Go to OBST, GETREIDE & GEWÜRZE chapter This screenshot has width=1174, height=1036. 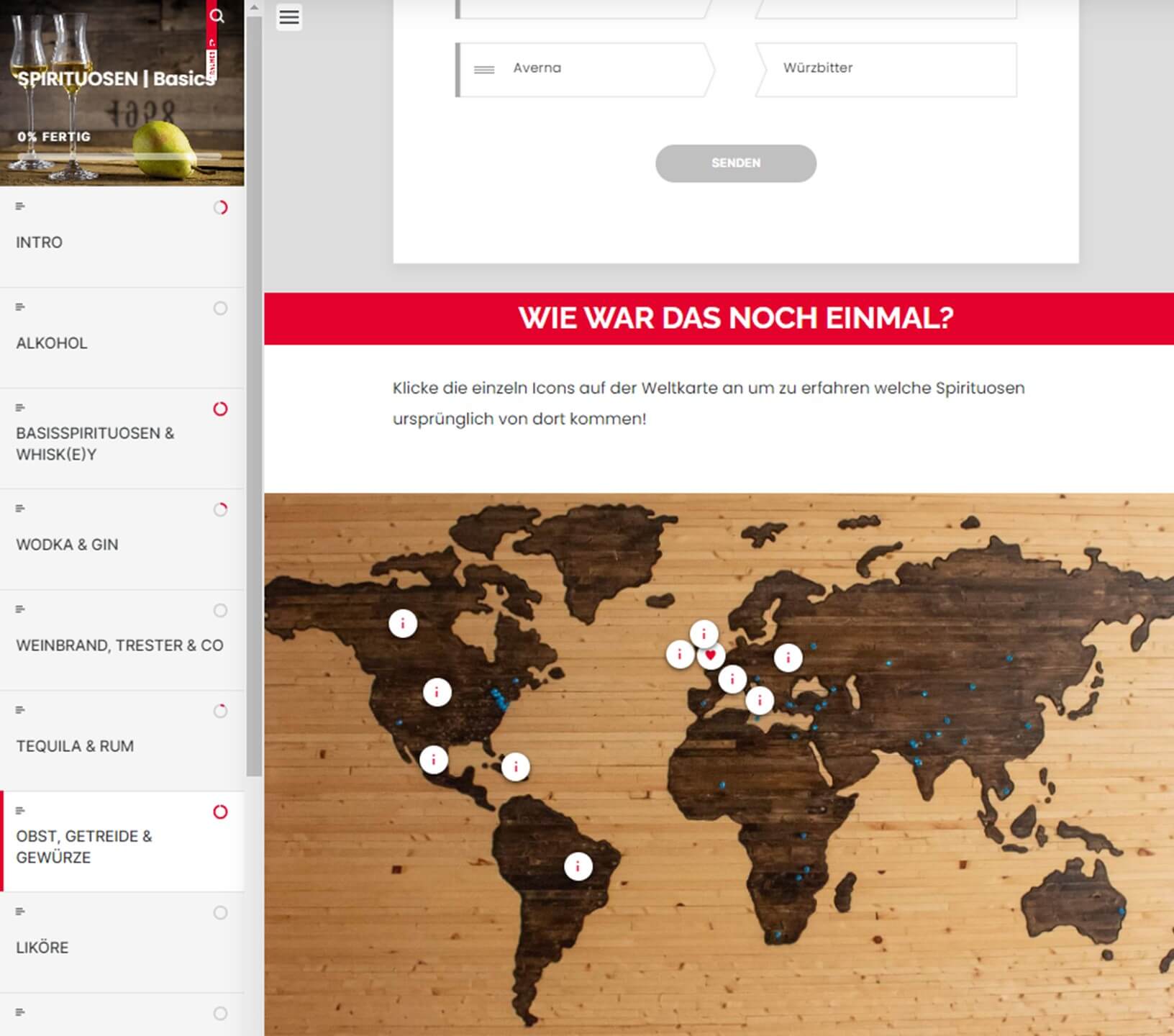[84, 846]
